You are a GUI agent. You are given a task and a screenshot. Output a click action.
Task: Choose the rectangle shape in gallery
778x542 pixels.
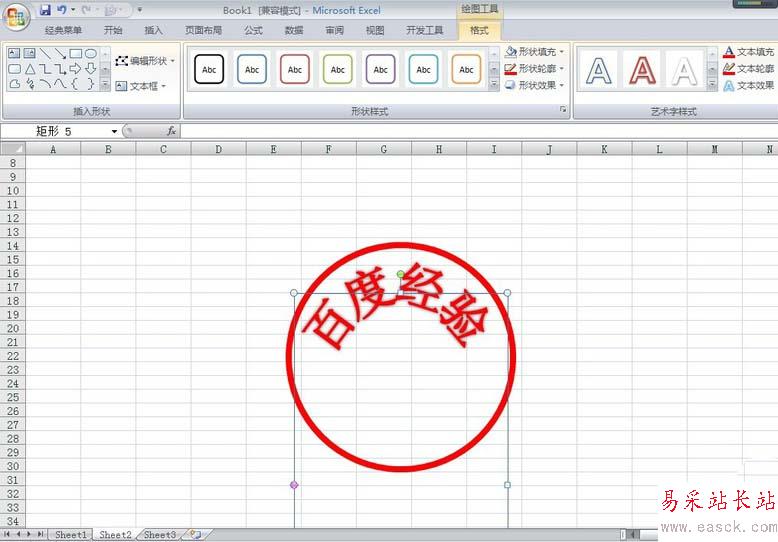tap(75, 53)
